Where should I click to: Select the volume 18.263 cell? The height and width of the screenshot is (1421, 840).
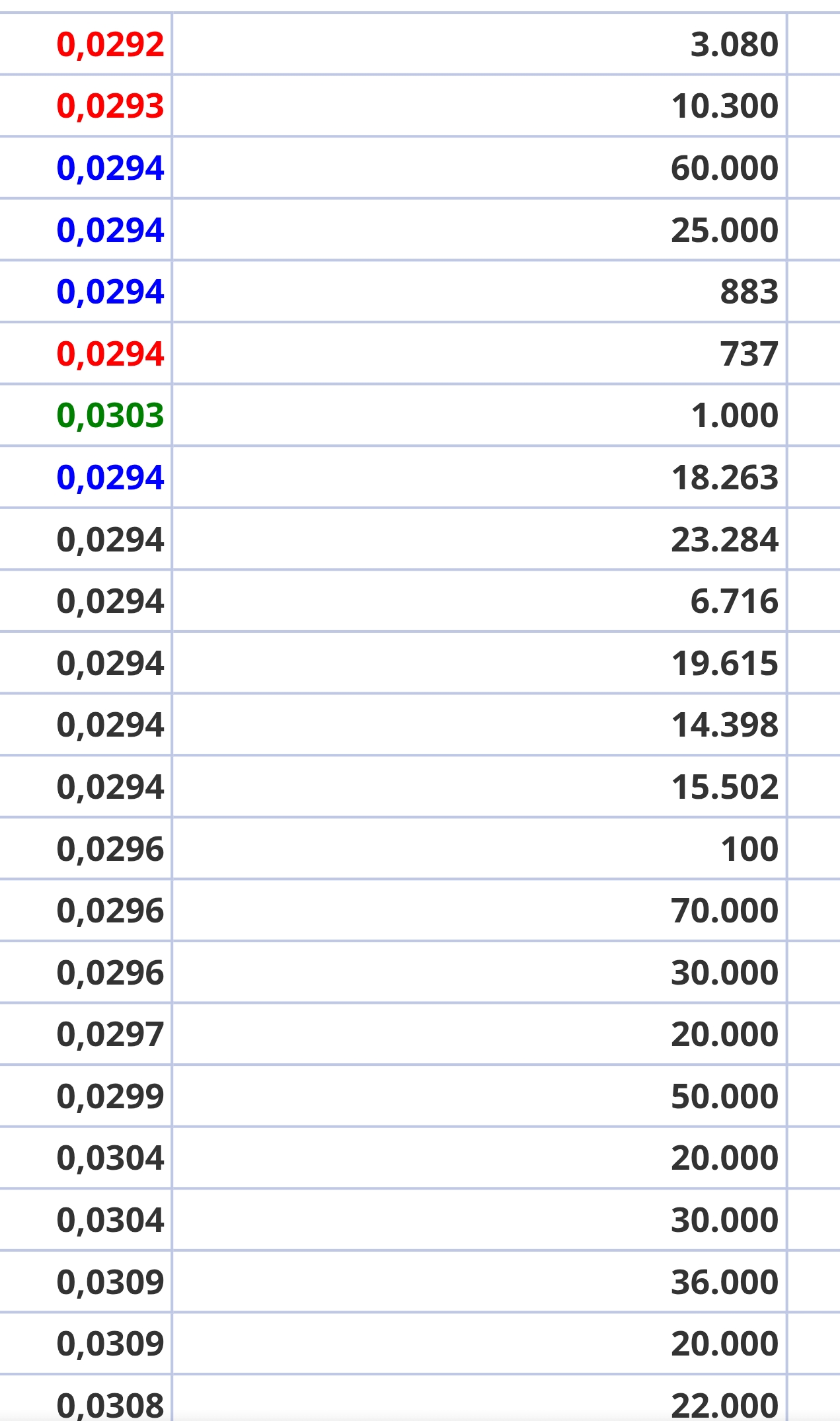tap(479, 477)
